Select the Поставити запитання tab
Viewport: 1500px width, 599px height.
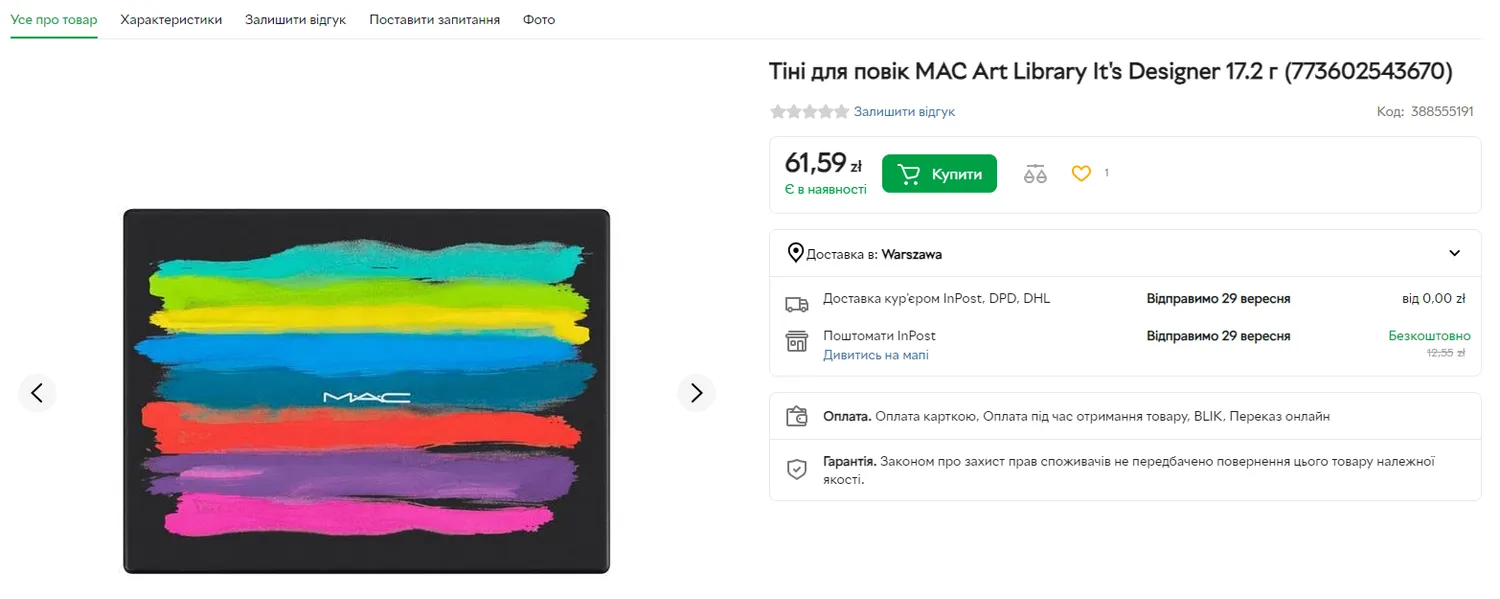tap(434, 19)
